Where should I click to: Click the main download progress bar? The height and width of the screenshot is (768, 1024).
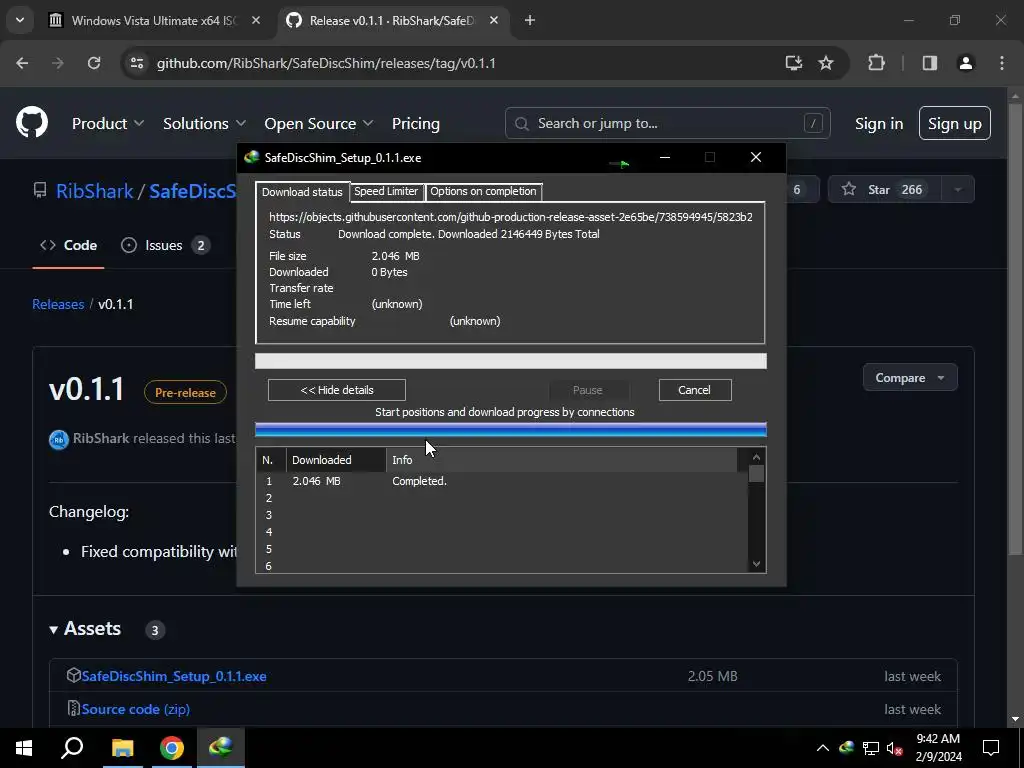tap(511, 361)
